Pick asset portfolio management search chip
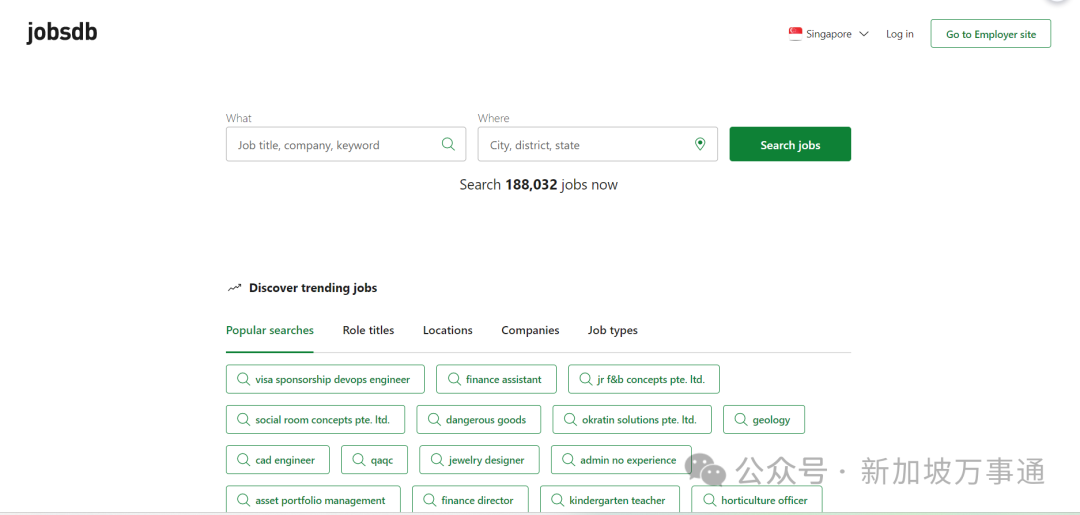The width and height of the screenshot is (1080, 515). (313, 500)
